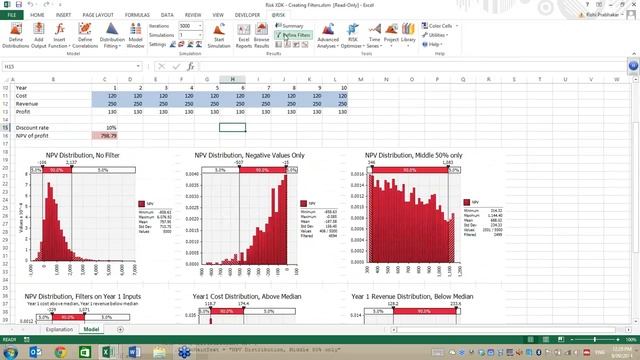Start Simulation from the ribbon
This screenshot has width=640, height=360.
tap(219, 36)
